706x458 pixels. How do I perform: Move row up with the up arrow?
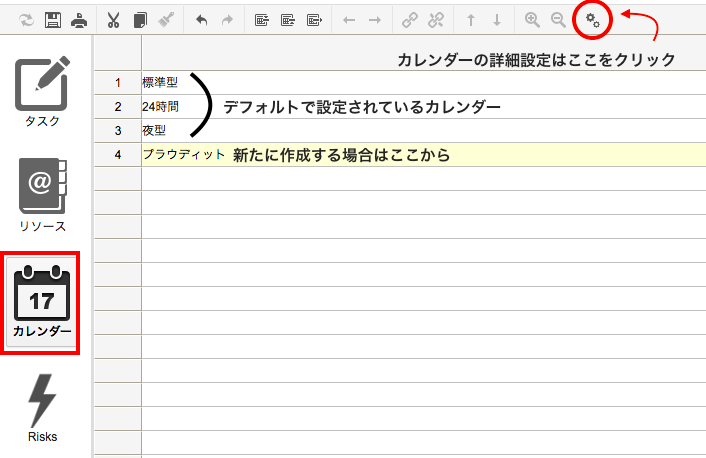pyautogui.click(x=471, y=20)
